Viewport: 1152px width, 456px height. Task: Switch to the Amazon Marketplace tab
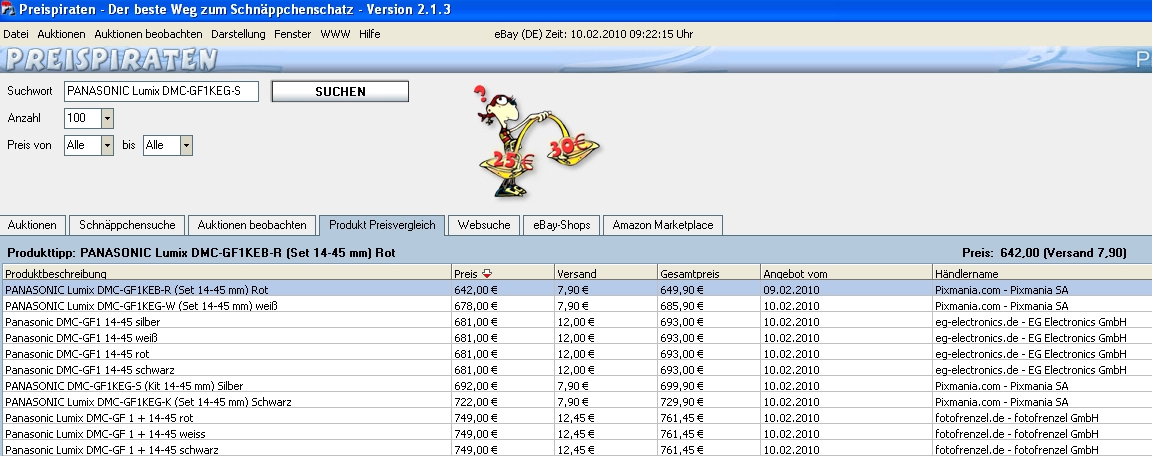(663, 225)
